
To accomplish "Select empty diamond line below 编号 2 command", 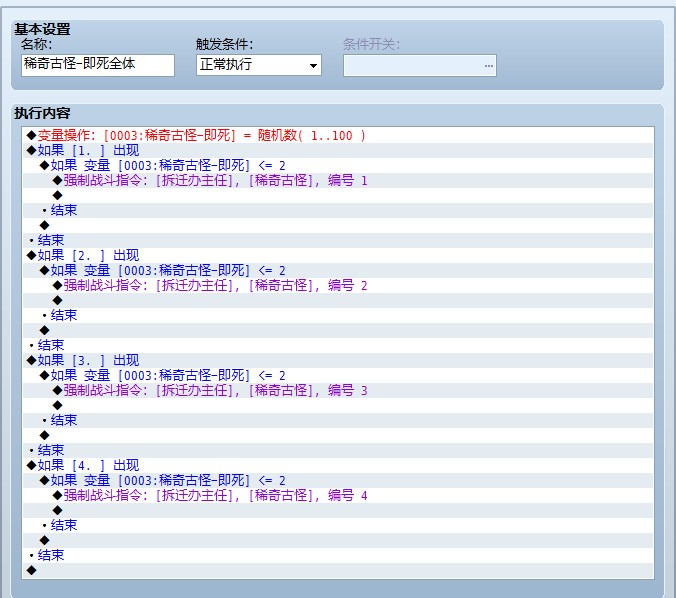I will click(x=338, y=301).
